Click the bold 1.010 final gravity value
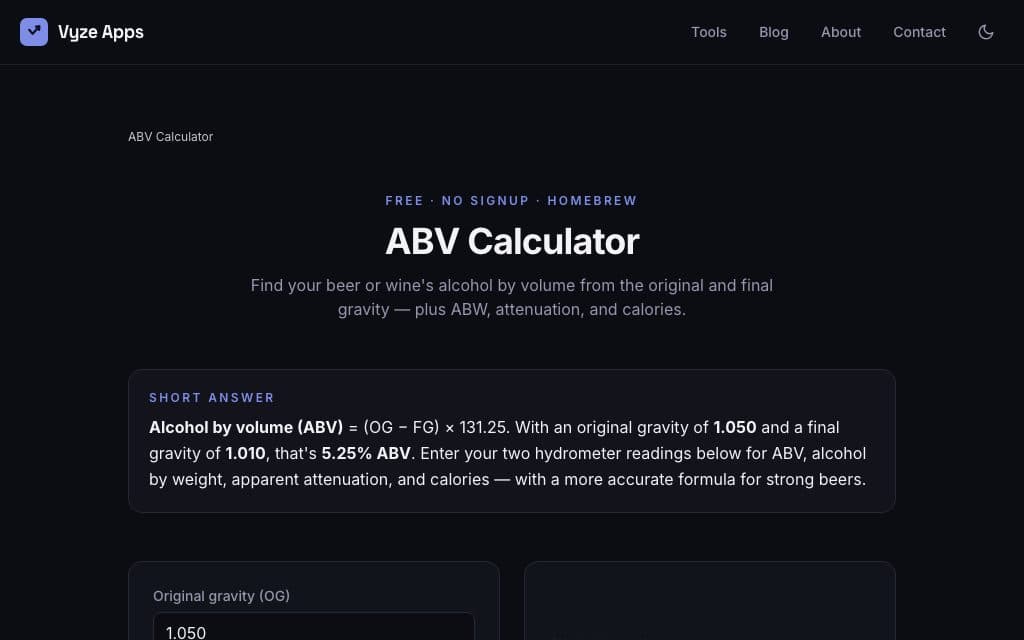Screen dimensions: 1024x640 [246, 453]
